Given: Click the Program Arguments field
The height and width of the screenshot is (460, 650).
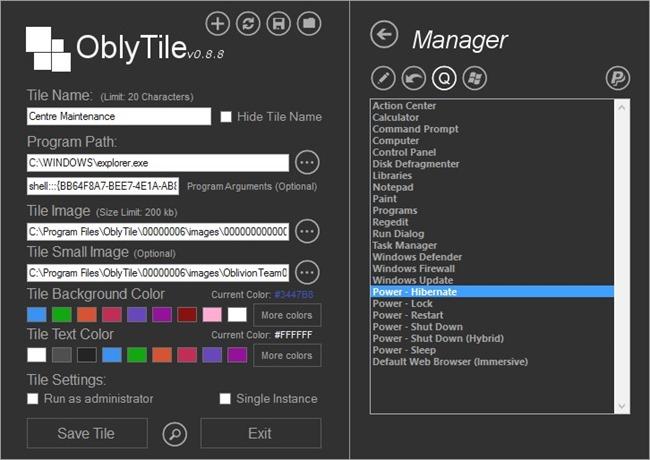Looking at the screenshot, I should coord(103,186).
